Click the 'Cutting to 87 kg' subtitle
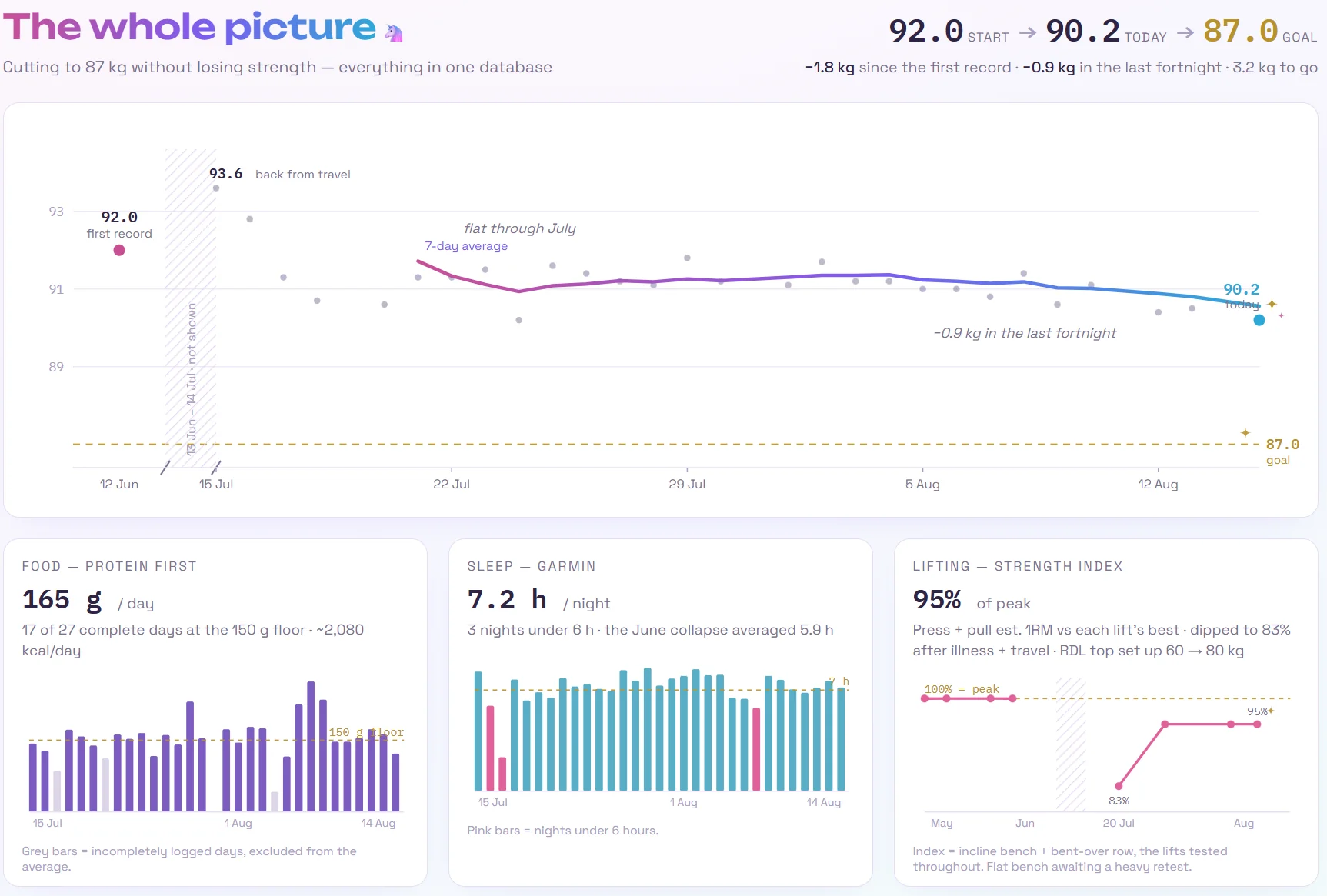1327x896 pixels. pyautogui.click(x=278, y=67)
